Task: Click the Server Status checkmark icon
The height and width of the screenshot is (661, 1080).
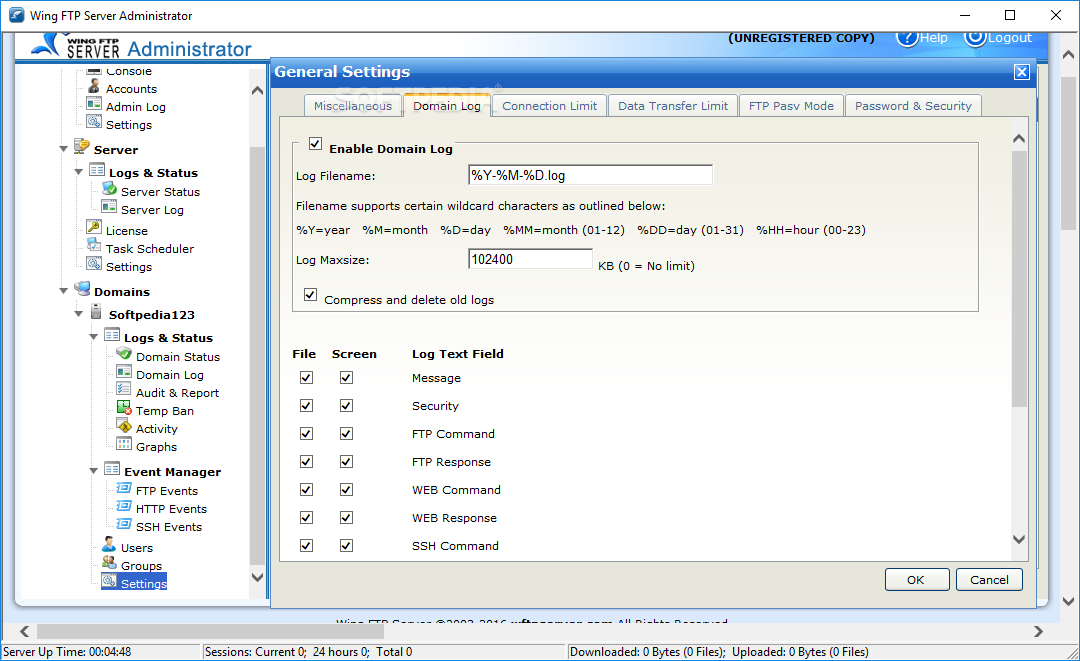Action: click(109, 189)
